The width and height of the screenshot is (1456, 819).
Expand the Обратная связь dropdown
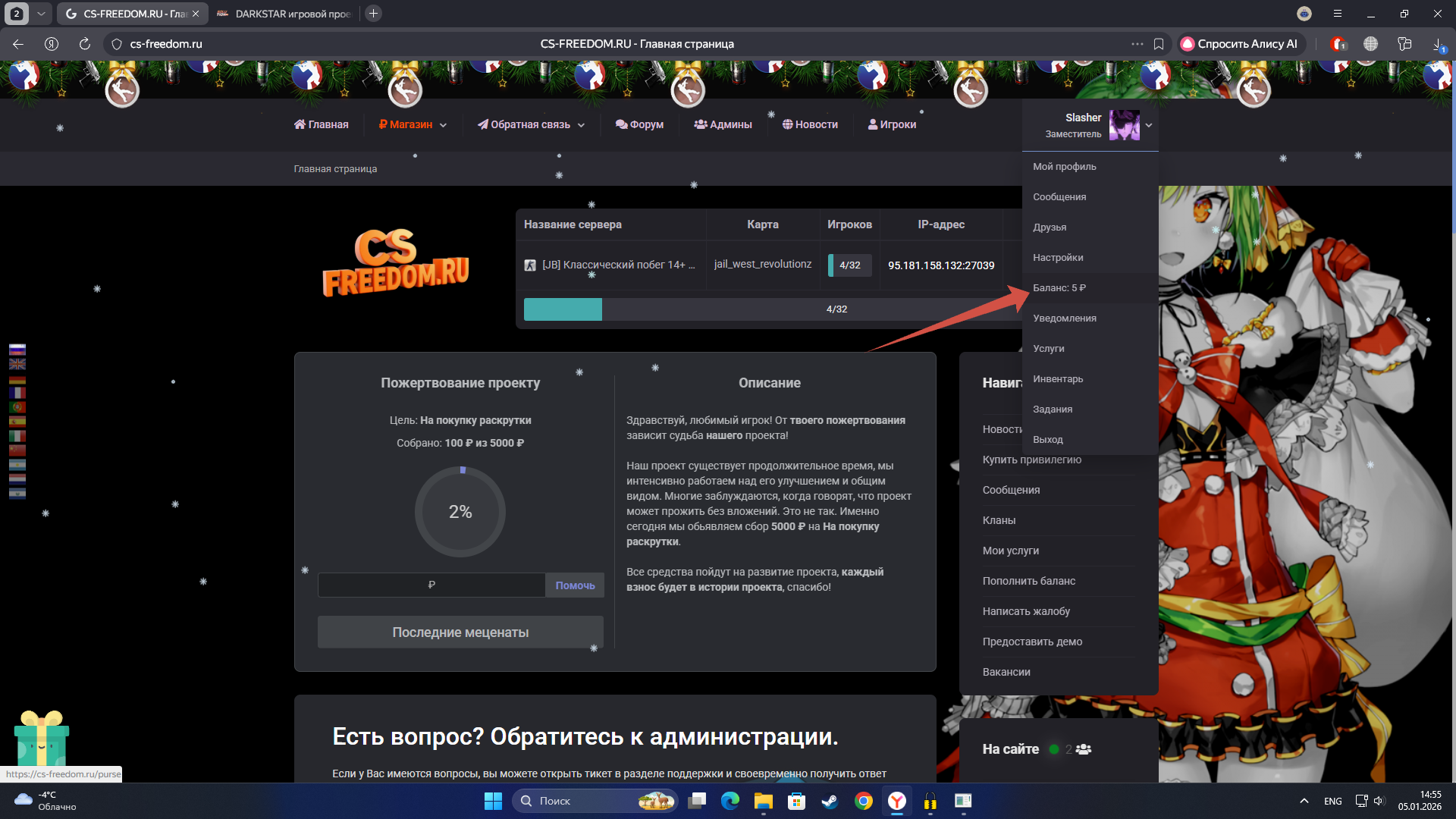click(x=531, y=124)
